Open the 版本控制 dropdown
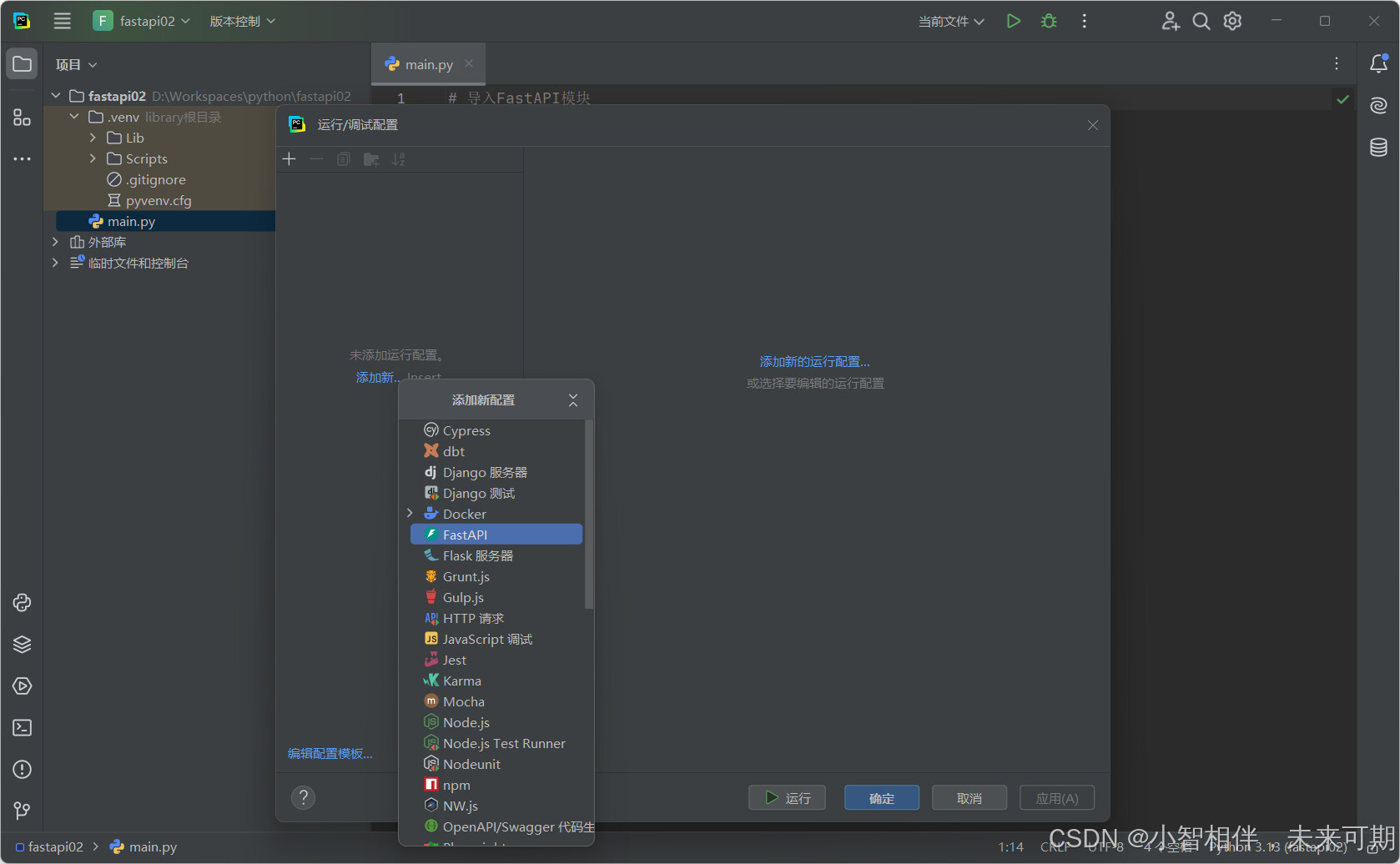 coord(242,21)
